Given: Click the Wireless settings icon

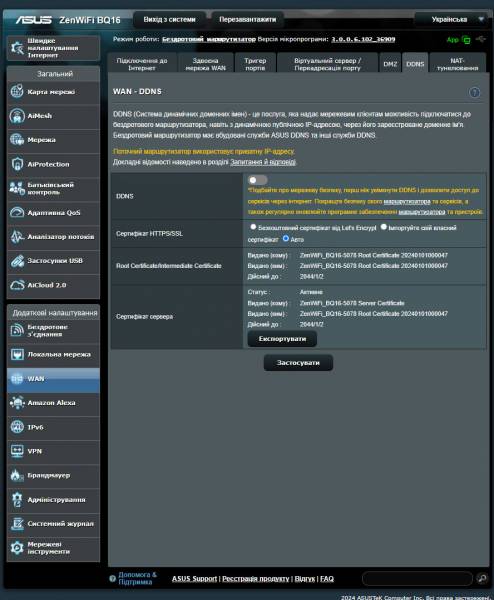Looking at the screenshot, I should [17, 330].
